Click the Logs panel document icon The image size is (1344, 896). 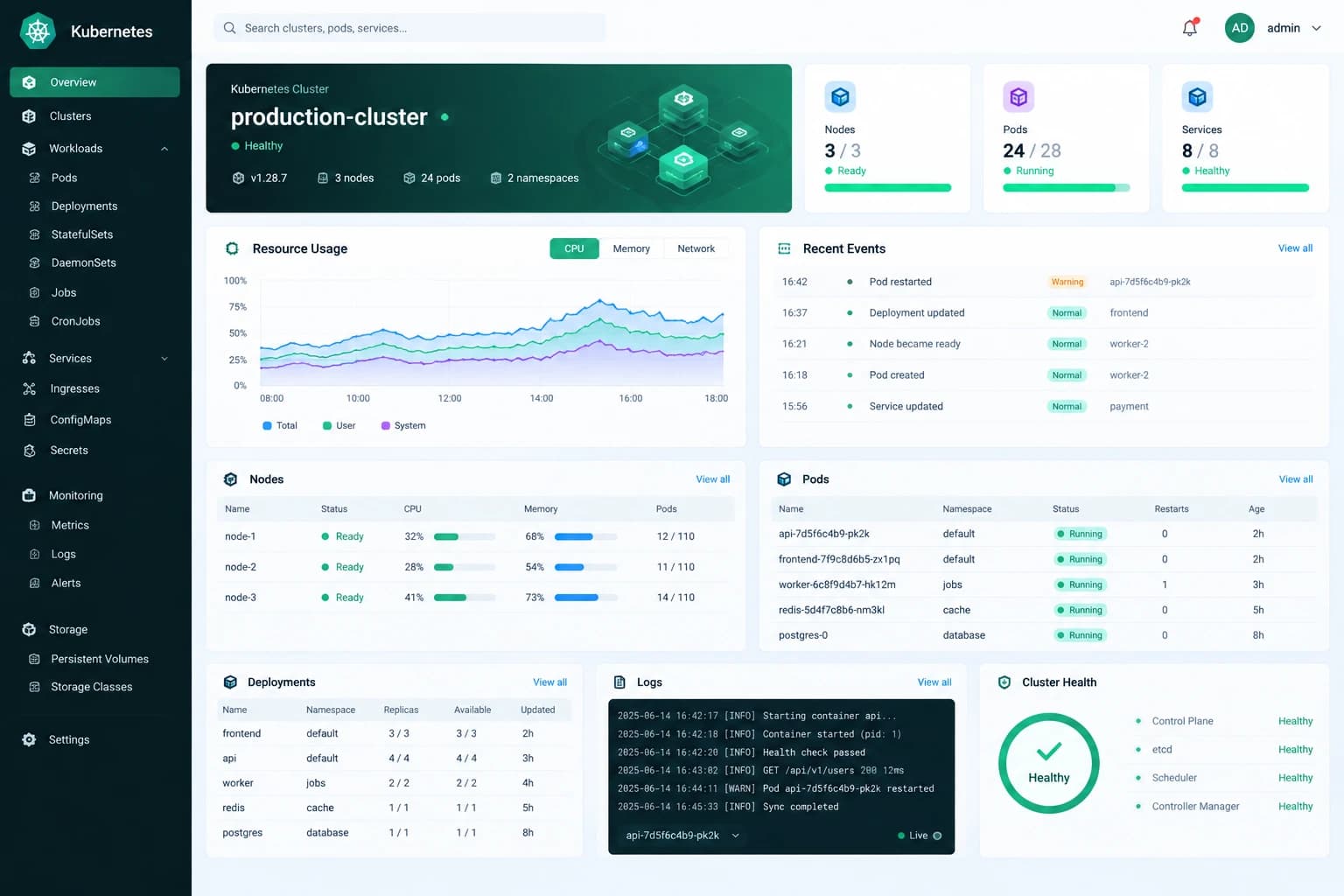point(619,682)
